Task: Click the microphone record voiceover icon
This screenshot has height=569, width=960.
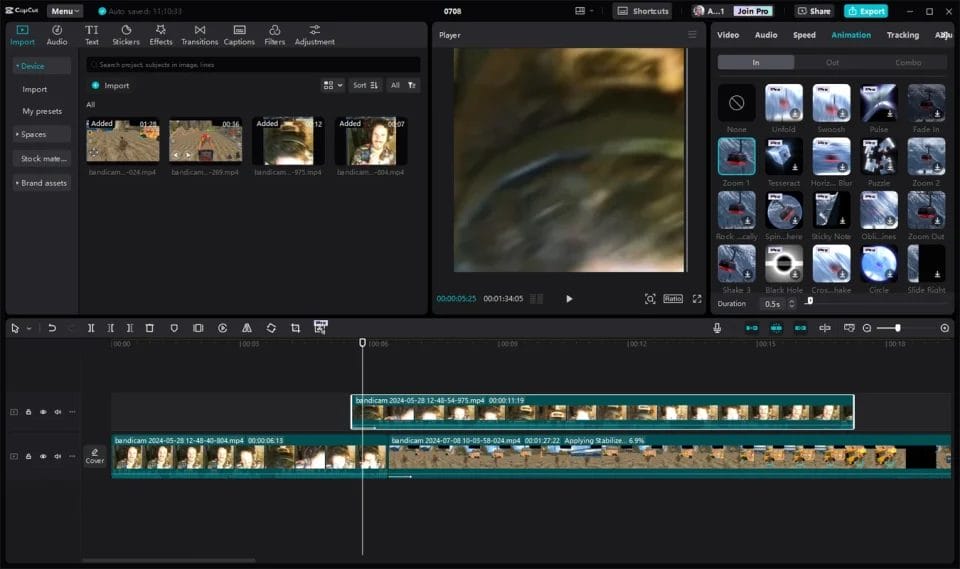Action: tap(717, 328)
